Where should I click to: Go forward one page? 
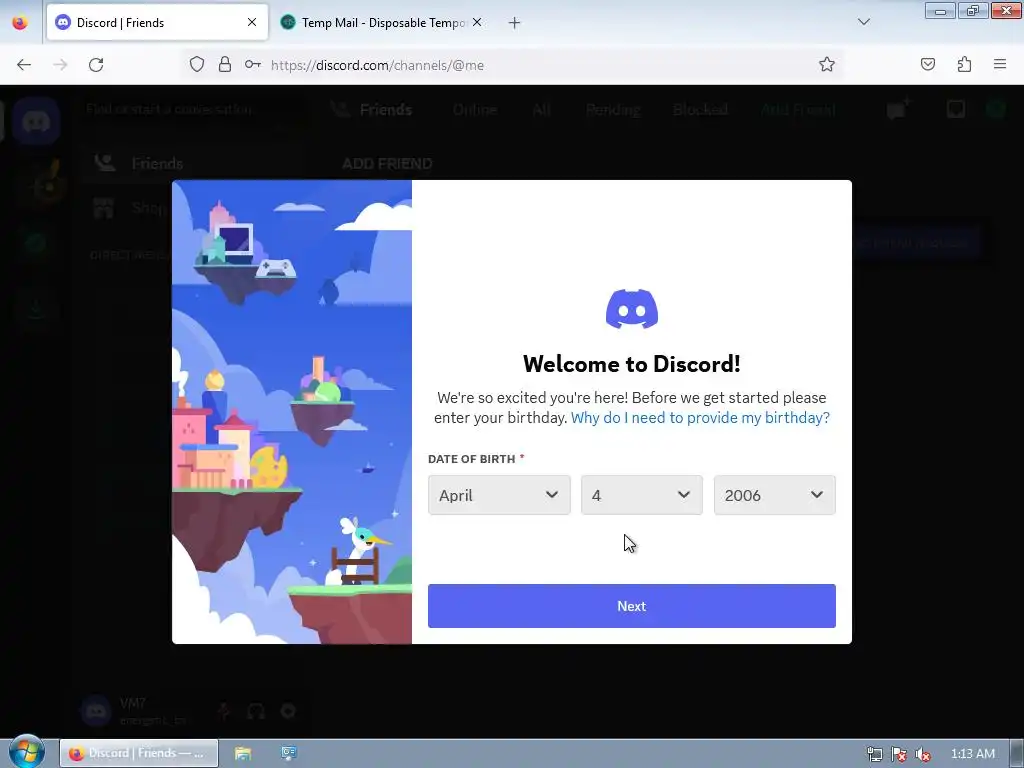(60, 65)
